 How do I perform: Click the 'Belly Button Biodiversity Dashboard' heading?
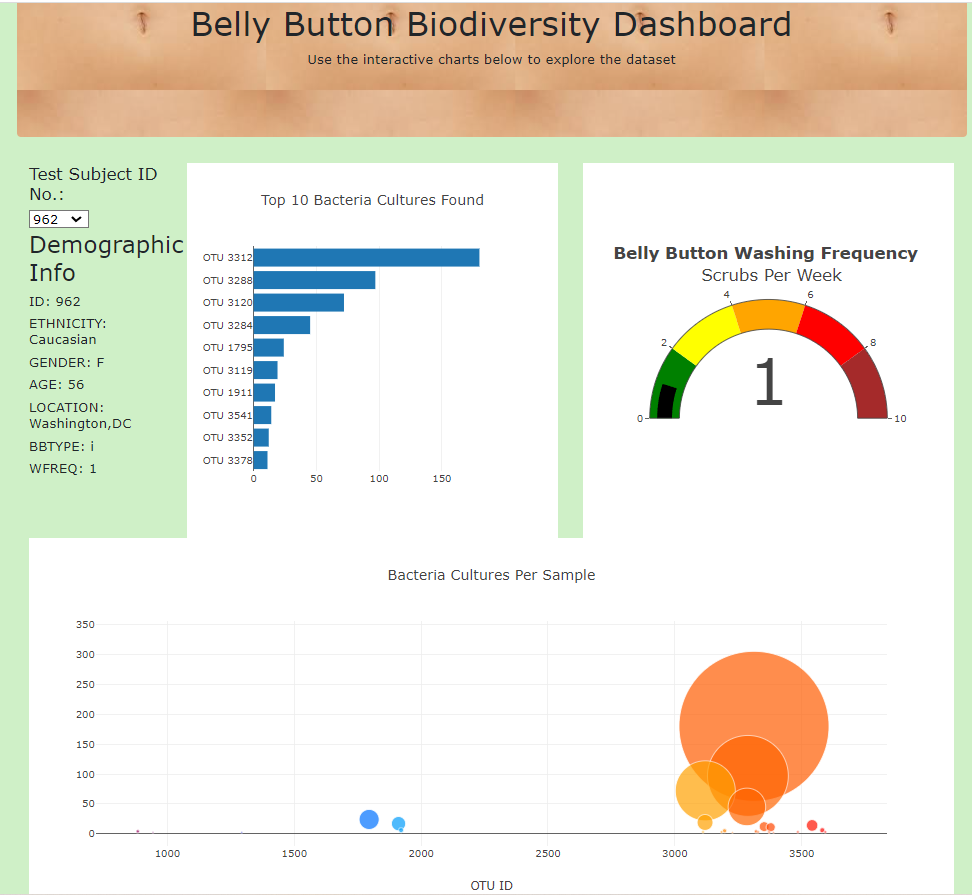click(x=491, y=25)
